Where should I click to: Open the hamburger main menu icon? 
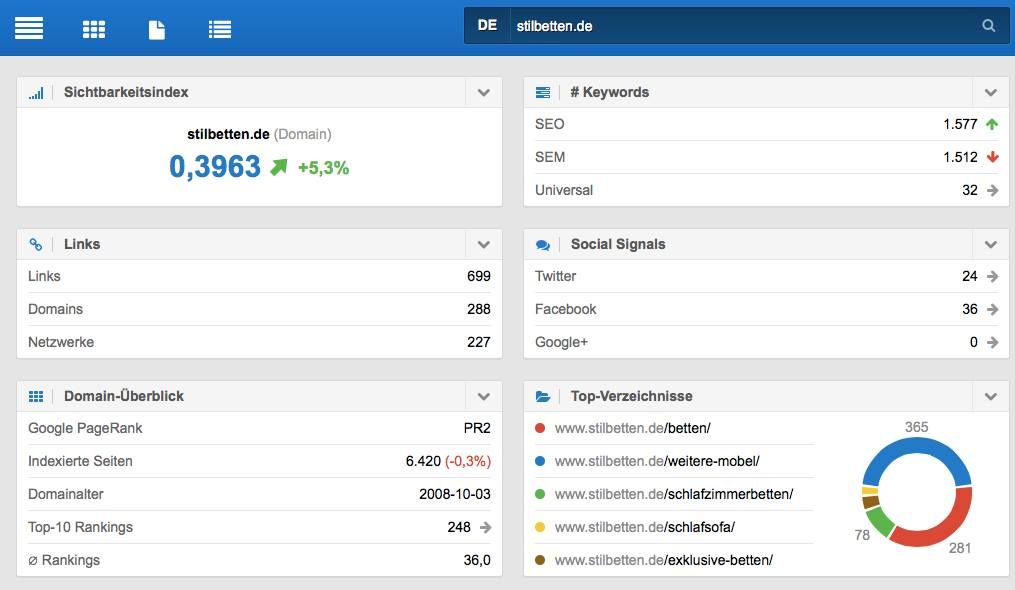coord(29,28)
